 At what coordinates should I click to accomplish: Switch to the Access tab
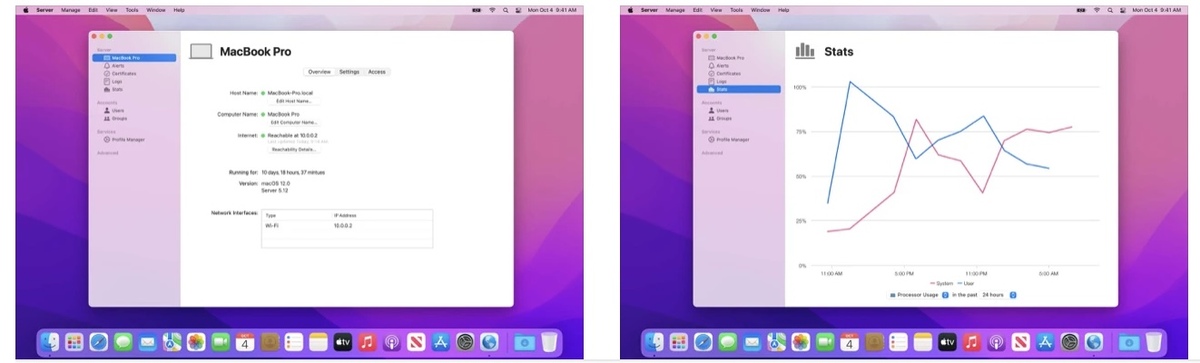[376, 72]
